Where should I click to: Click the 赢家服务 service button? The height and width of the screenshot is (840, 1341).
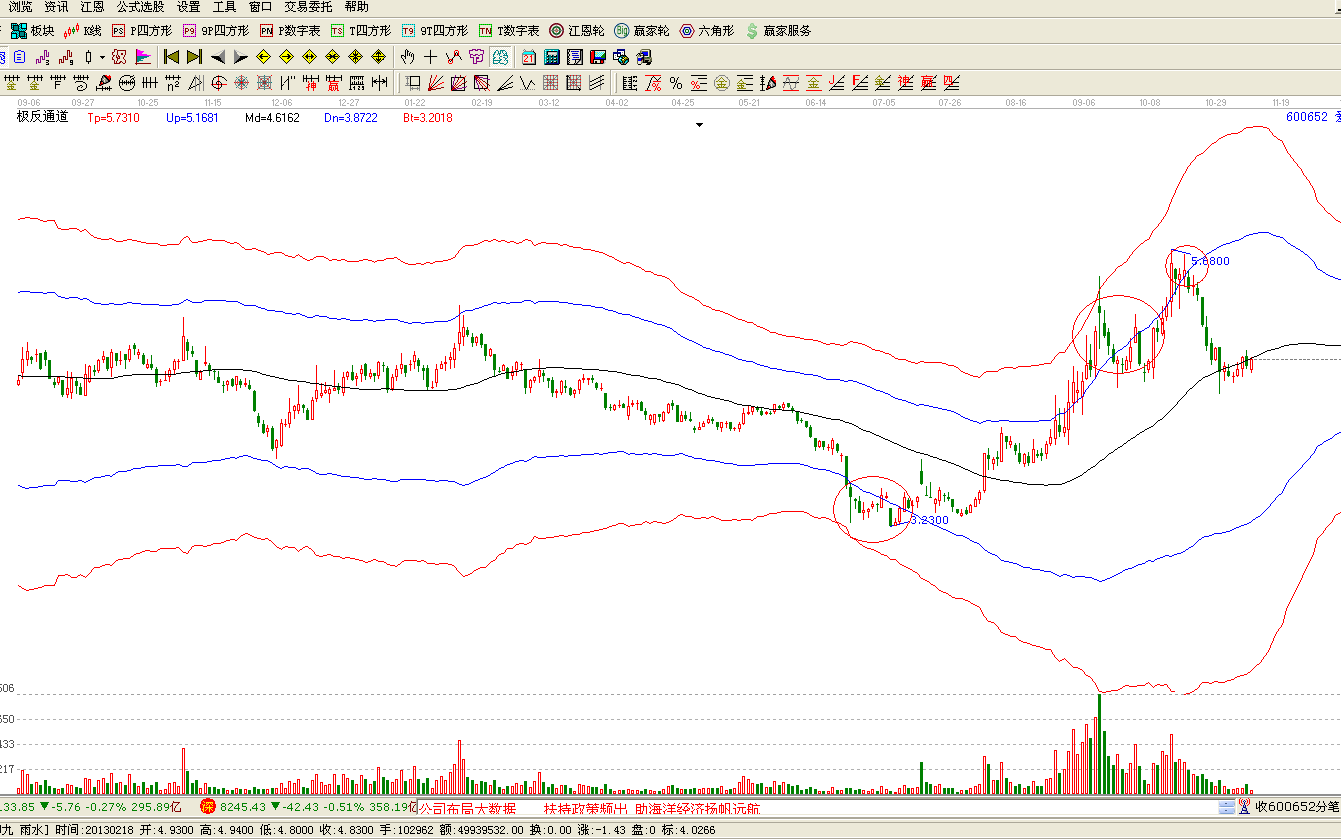(778, 31)
